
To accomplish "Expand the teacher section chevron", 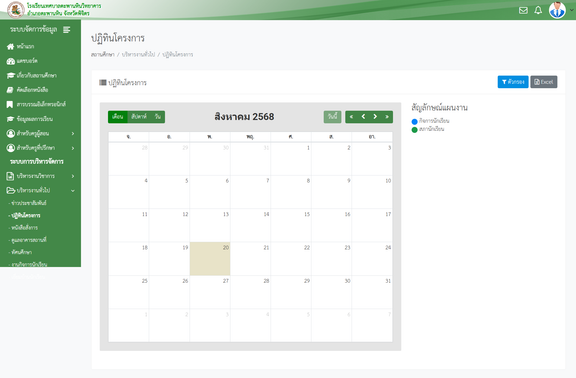I will (x=73, y=133).
